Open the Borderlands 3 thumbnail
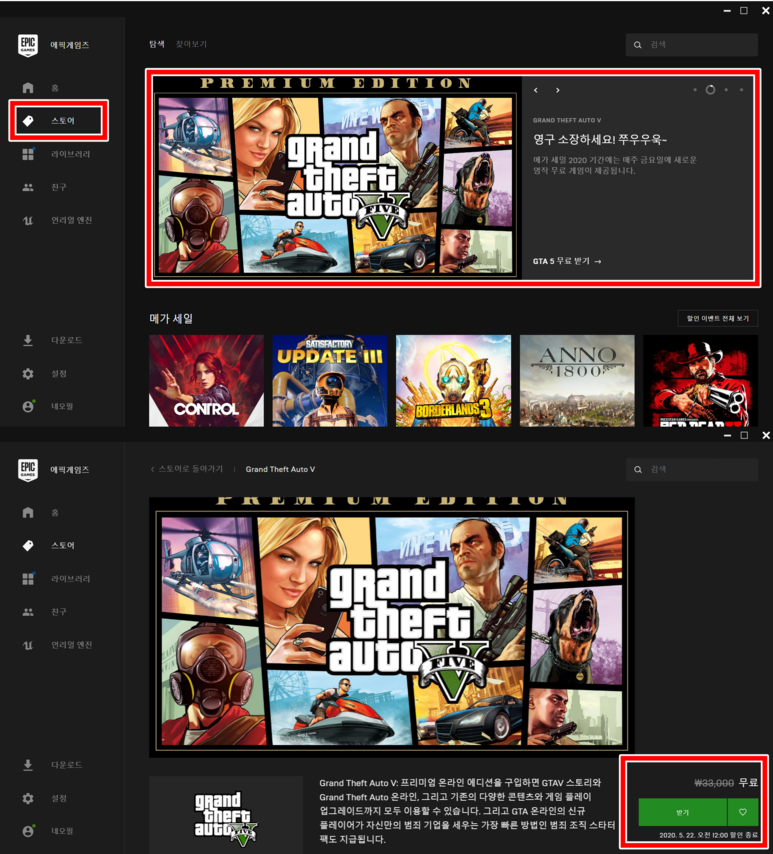This screenshot has width=773, height=854. tap(453, 381)
